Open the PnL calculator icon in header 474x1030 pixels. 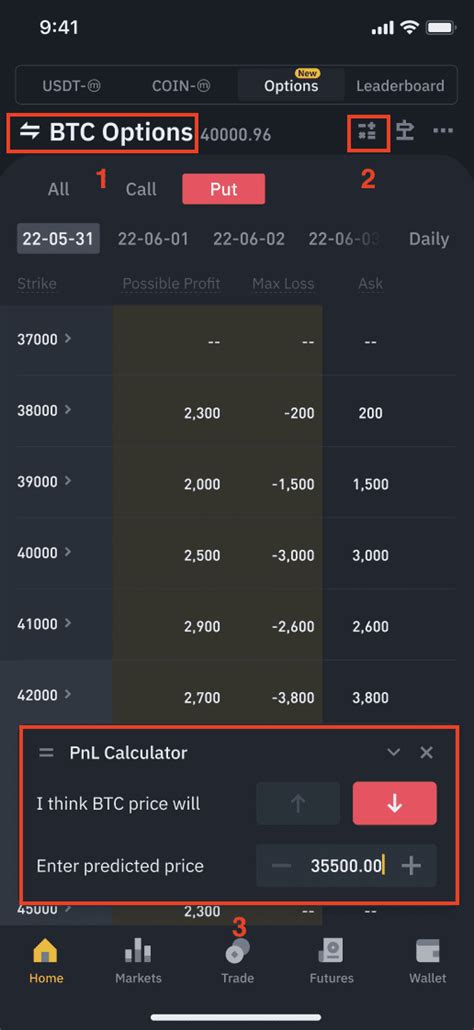pyautogui.click(x=368, y=132)
